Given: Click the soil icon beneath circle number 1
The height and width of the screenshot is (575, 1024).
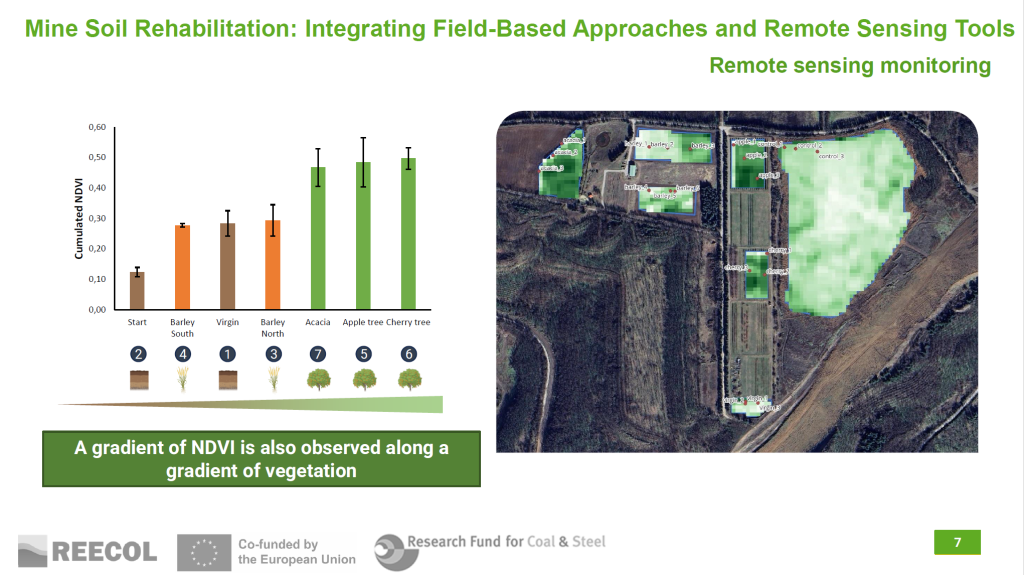Looking at the screenshot, I should tap(227, 379).
